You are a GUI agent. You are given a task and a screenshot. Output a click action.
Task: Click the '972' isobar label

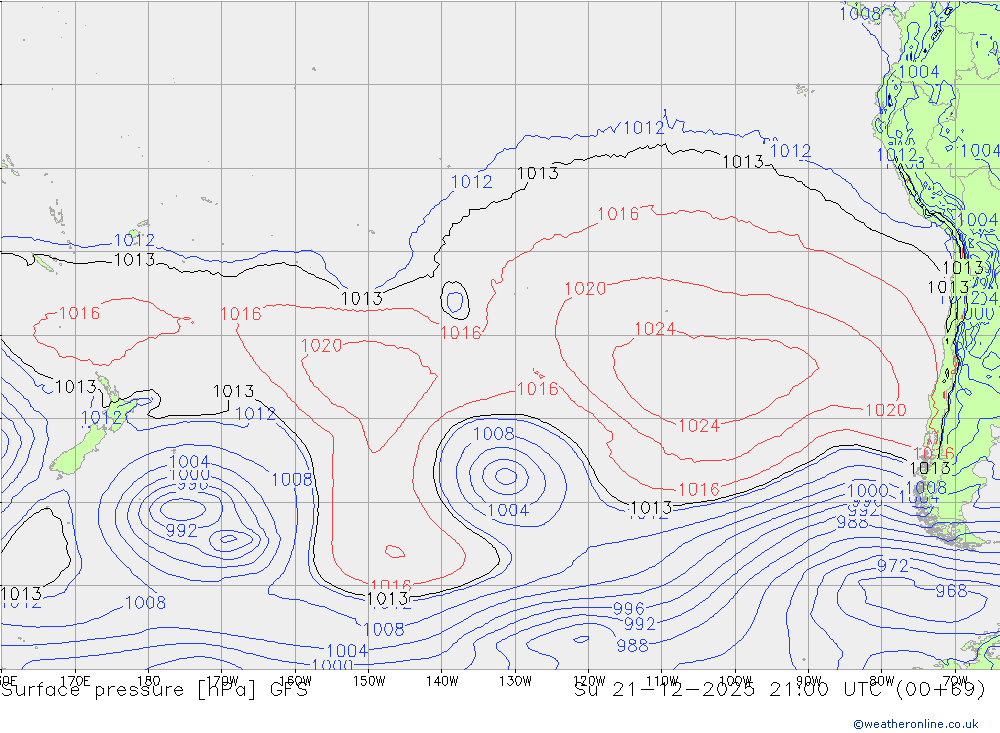tap(892, 565)
